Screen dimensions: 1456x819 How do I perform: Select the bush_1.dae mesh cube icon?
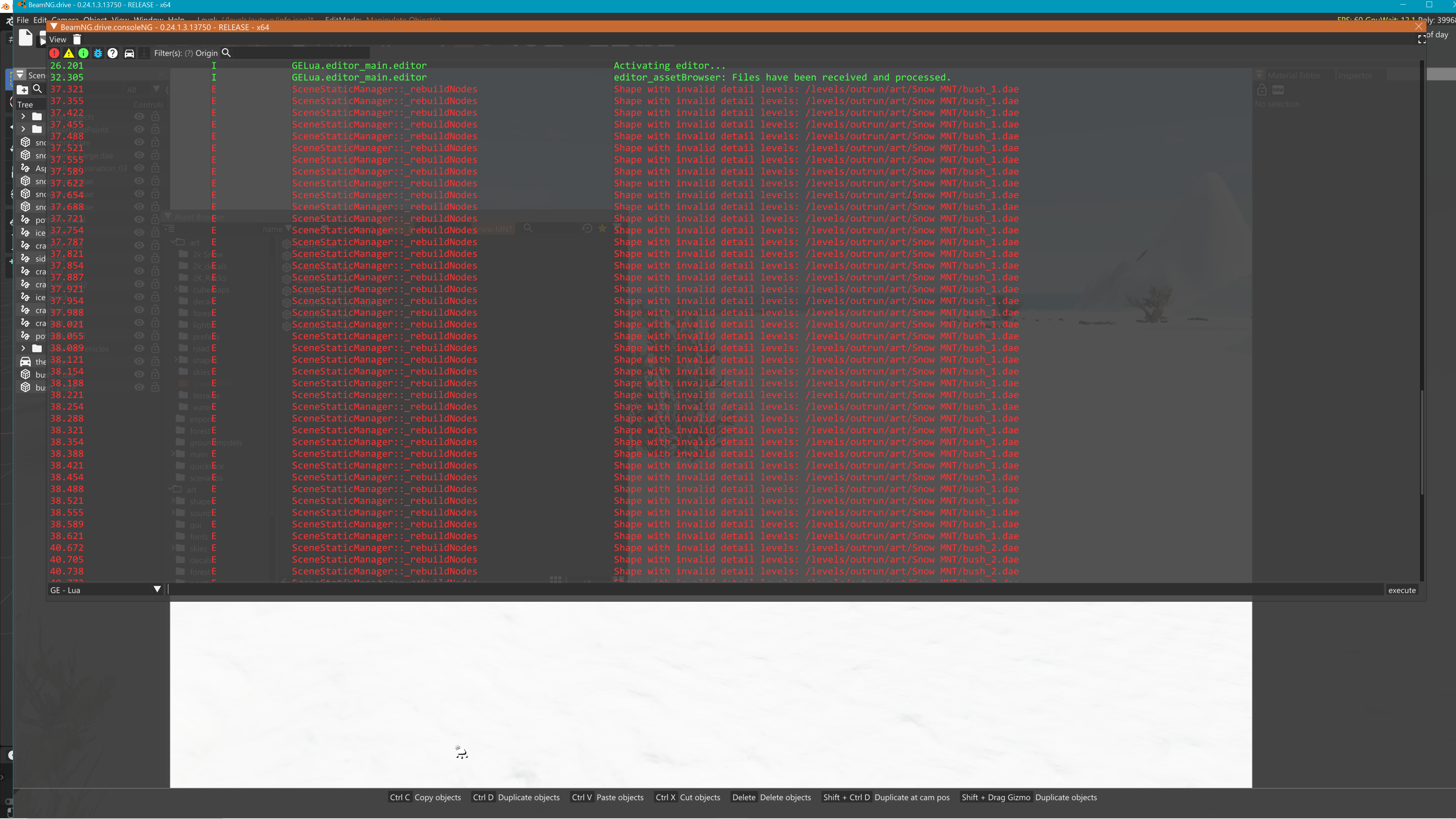[25, 374]
